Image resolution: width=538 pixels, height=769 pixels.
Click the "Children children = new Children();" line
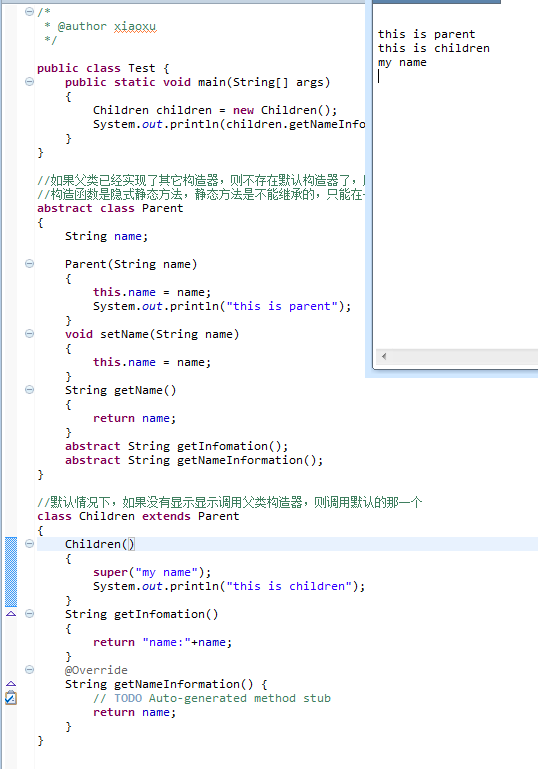[x=215, y=110]
